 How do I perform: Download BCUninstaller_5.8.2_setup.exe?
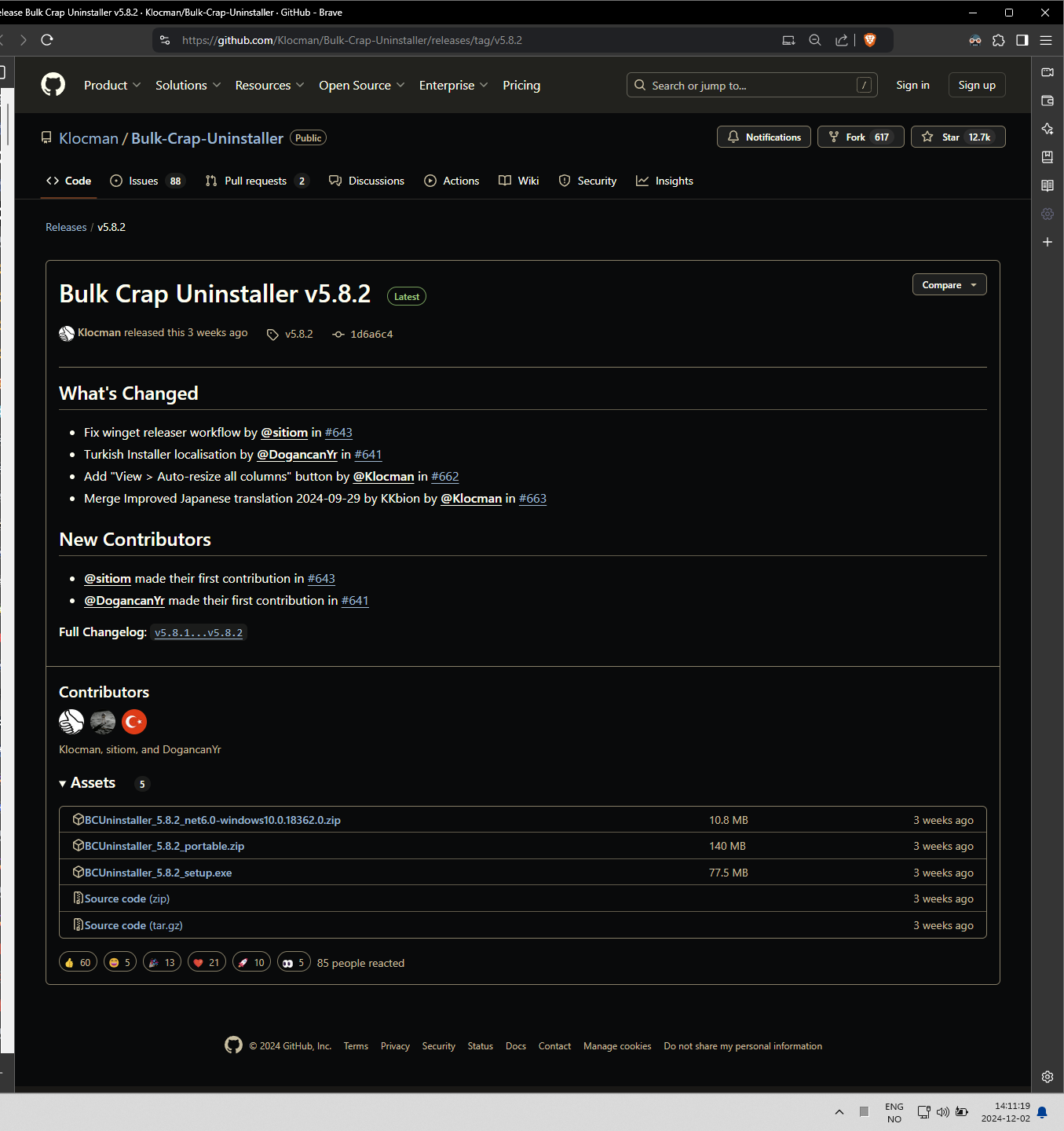[158, 873]
